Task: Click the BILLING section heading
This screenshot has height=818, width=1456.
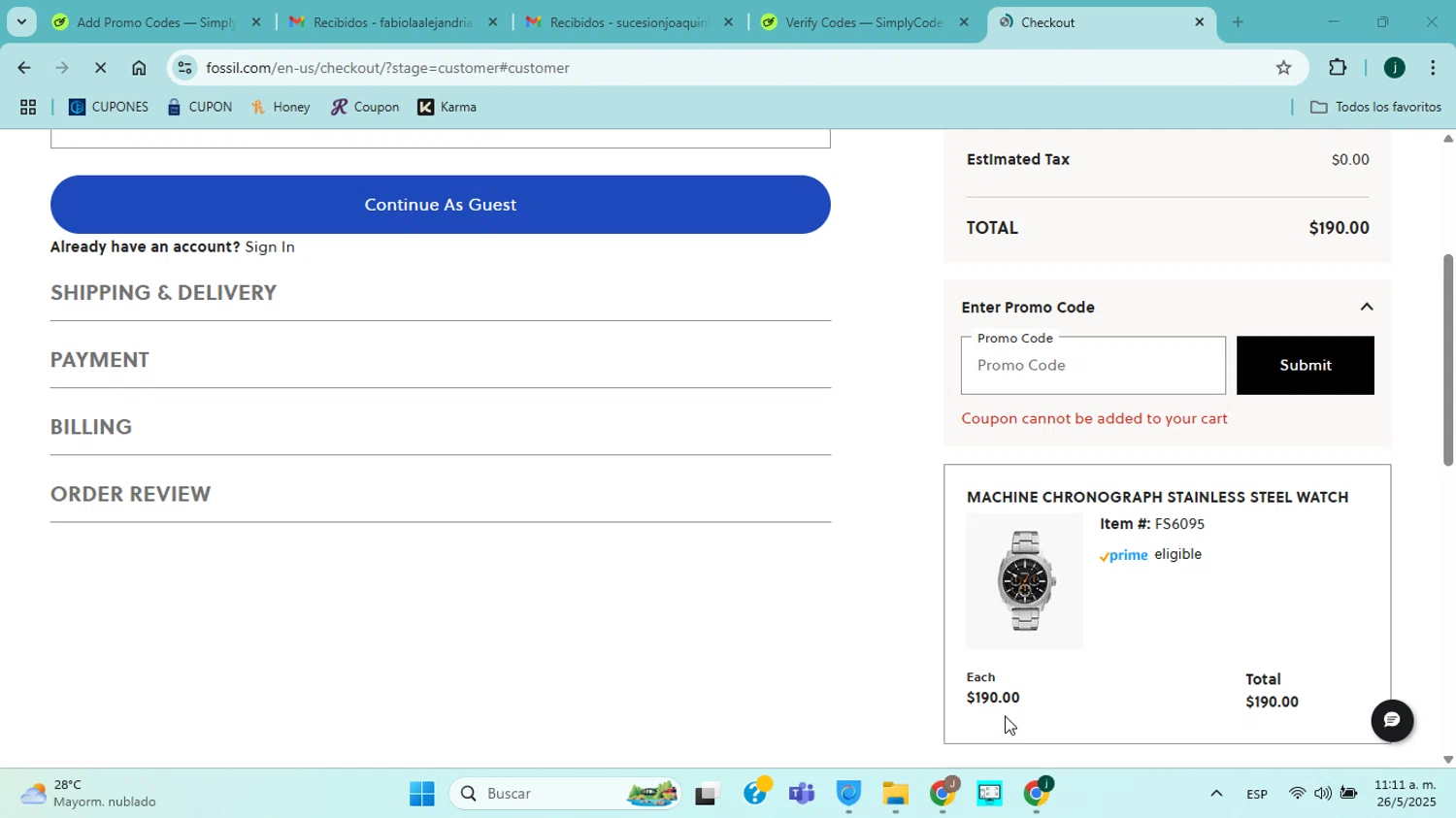Action: (x=91, y=427)
